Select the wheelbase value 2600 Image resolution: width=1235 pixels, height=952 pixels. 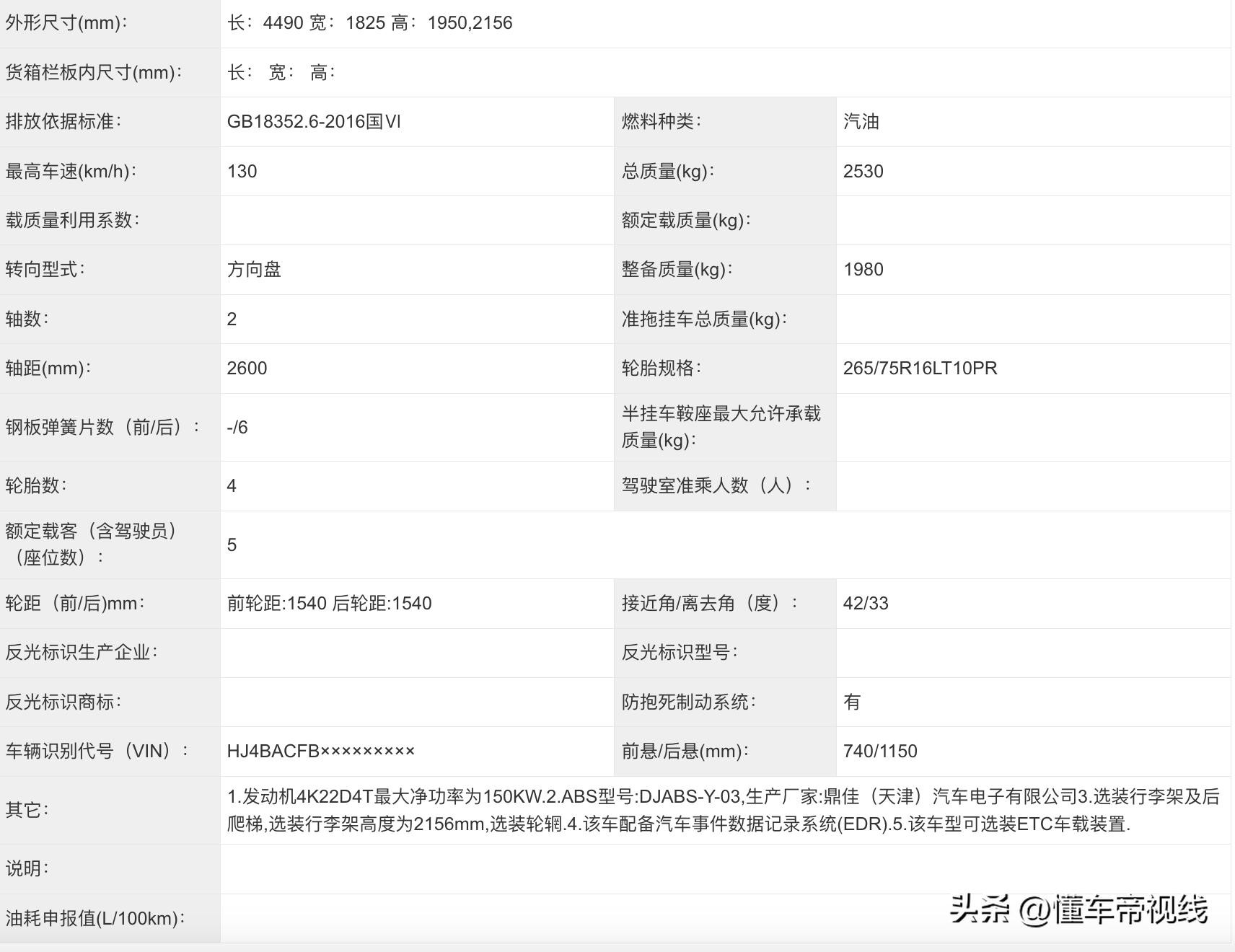(247, 369)
